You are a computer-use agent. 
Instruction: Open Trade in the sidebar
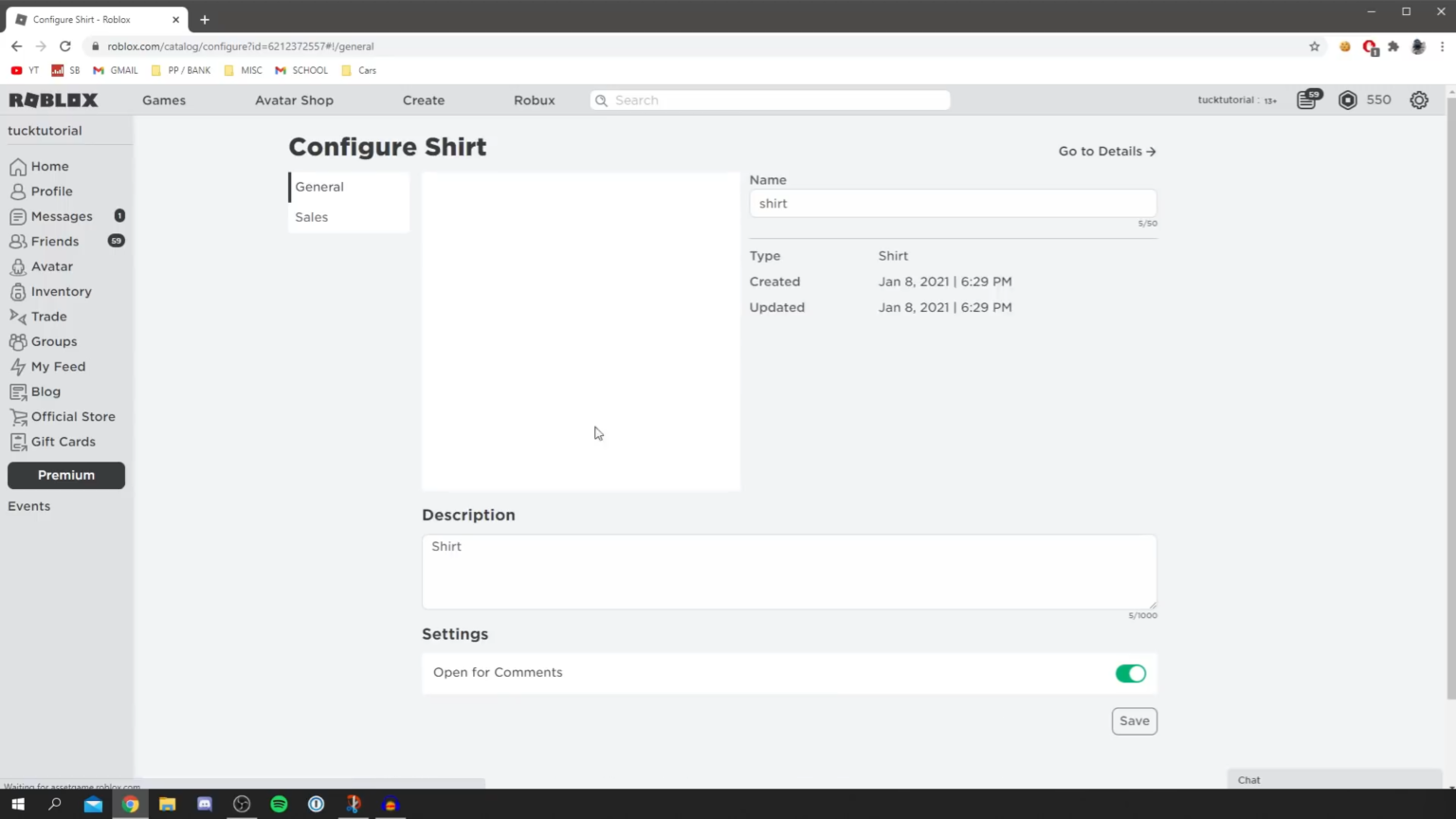(x=48, y=317)
